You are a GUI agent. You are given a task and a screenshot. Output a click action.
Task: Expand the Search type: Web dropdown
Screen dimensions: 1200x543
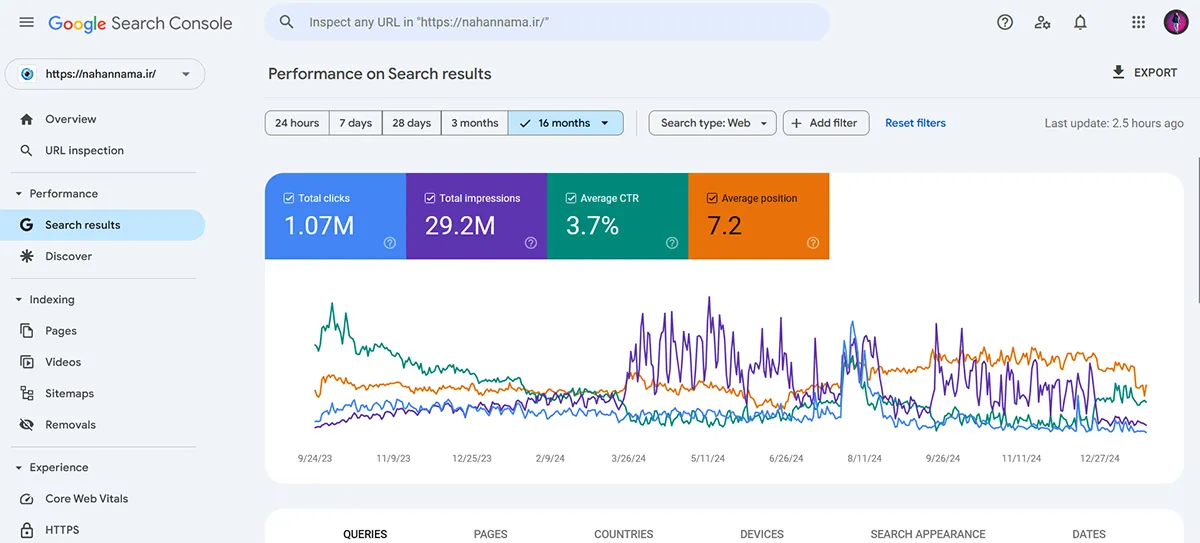tap(712, 123)
